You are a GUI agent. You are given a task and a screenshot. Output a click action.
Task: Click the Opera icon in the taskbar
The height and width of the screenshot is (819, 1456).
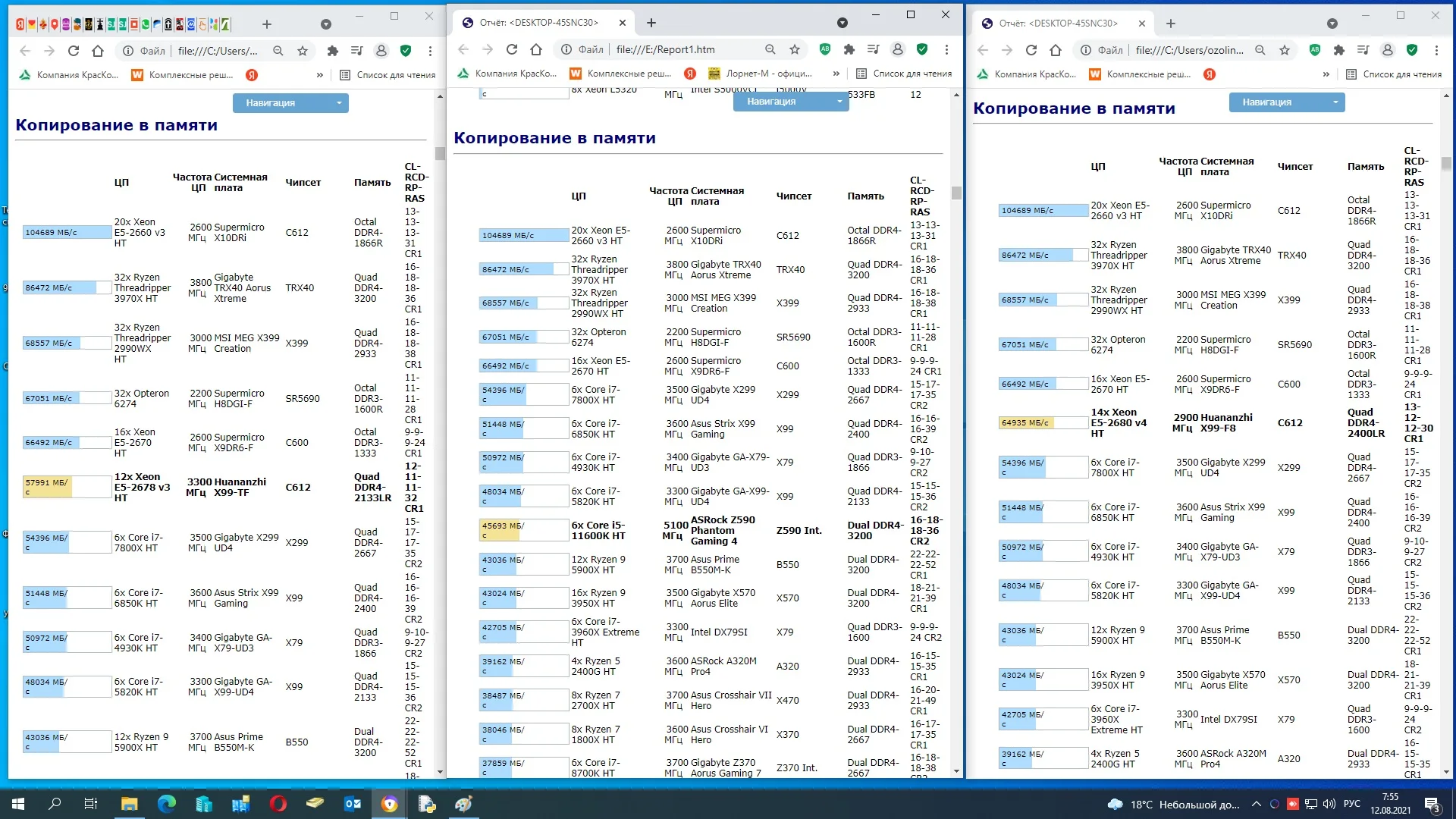(x=278, y=804)
